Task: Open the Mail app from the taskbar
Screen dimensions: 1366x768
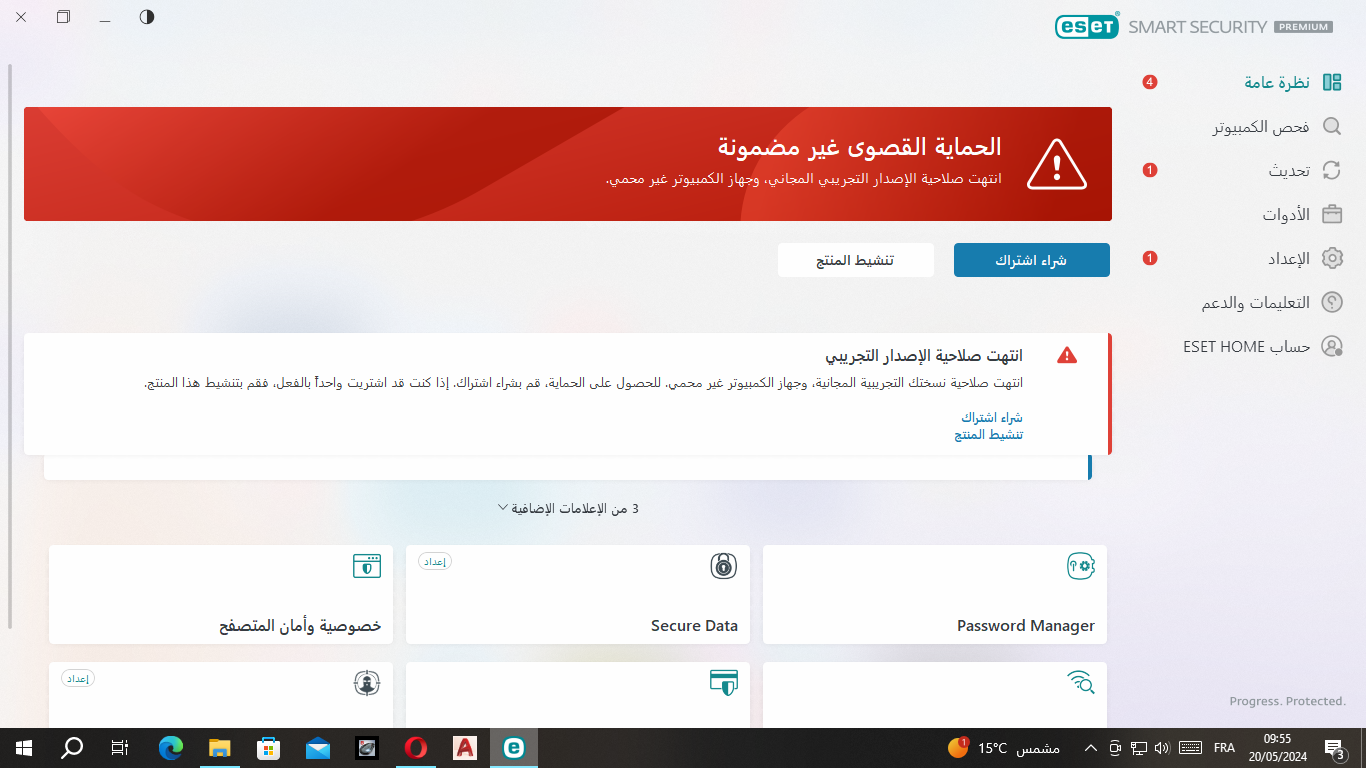Action: 318,747
